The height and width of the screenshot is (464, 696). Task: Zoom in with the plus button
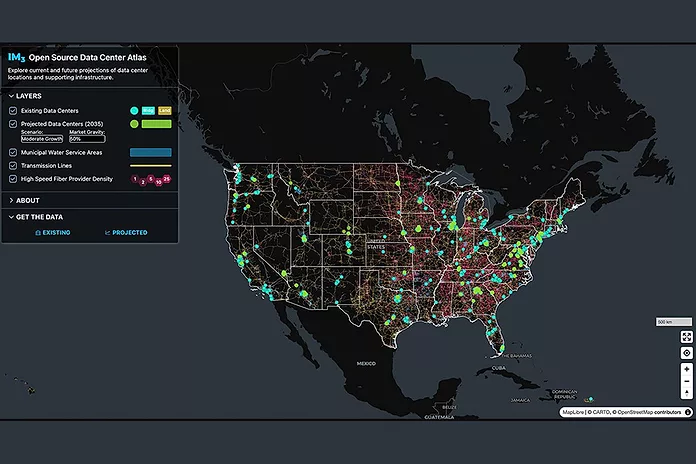687,369
